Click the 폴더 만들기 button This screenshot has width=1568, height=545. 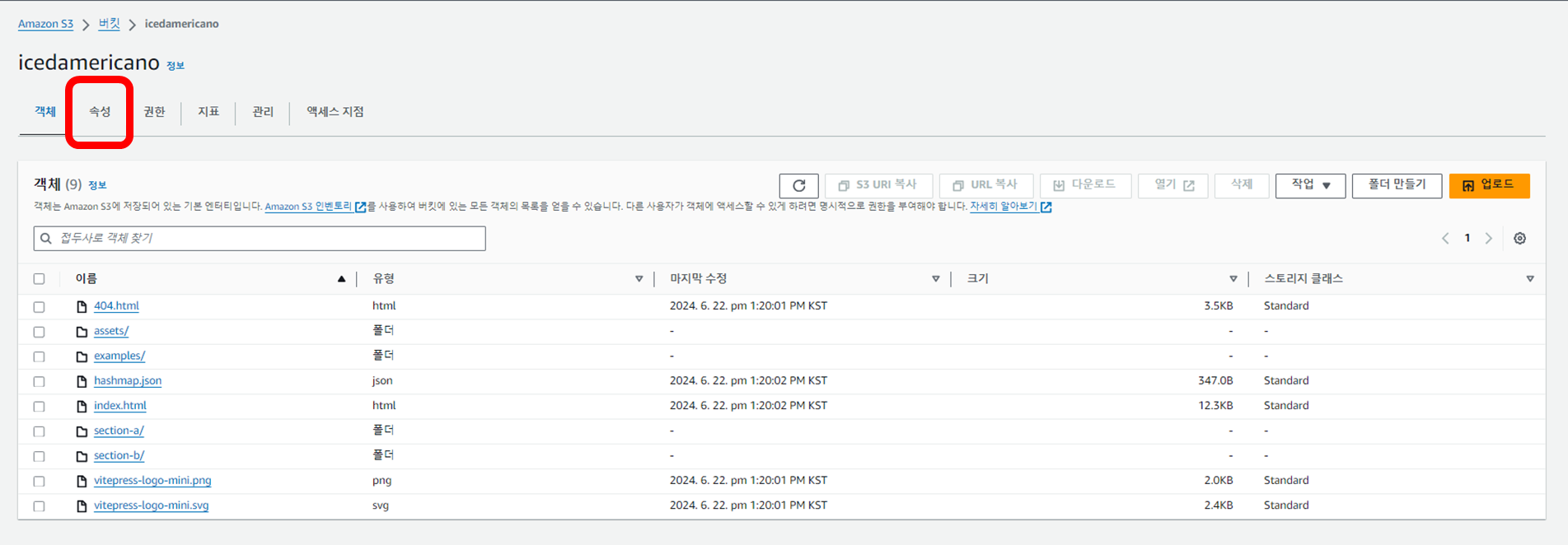coord(1397,185)
